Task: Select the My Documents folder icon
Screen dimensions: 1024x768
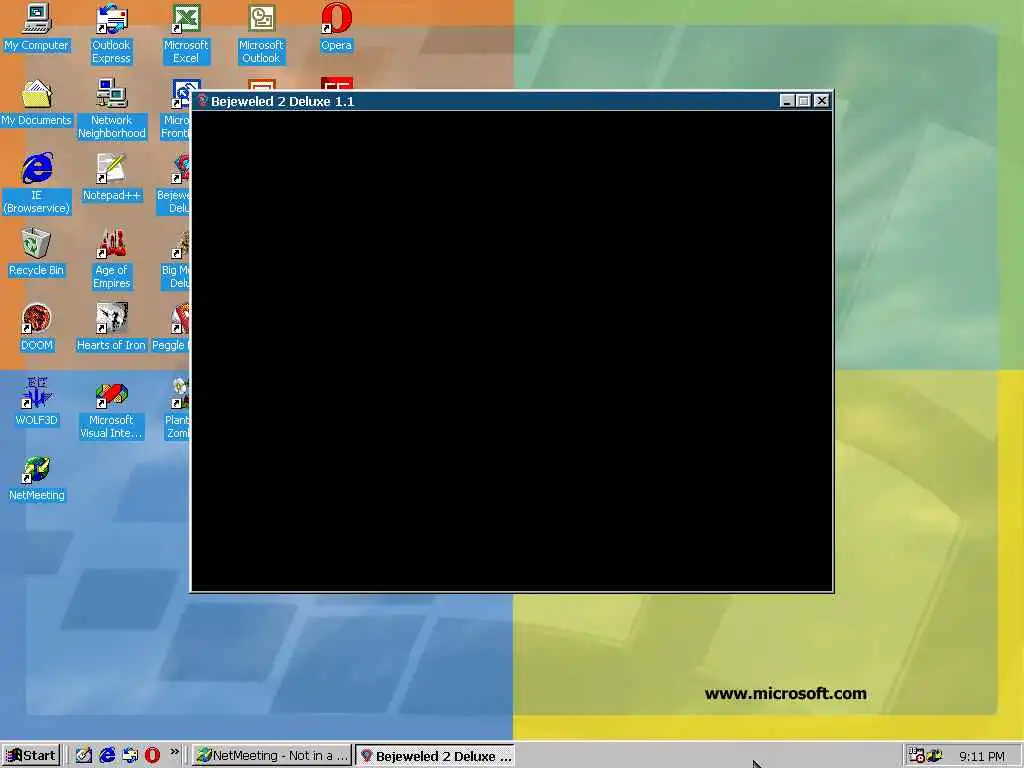Action: point(37,103)
